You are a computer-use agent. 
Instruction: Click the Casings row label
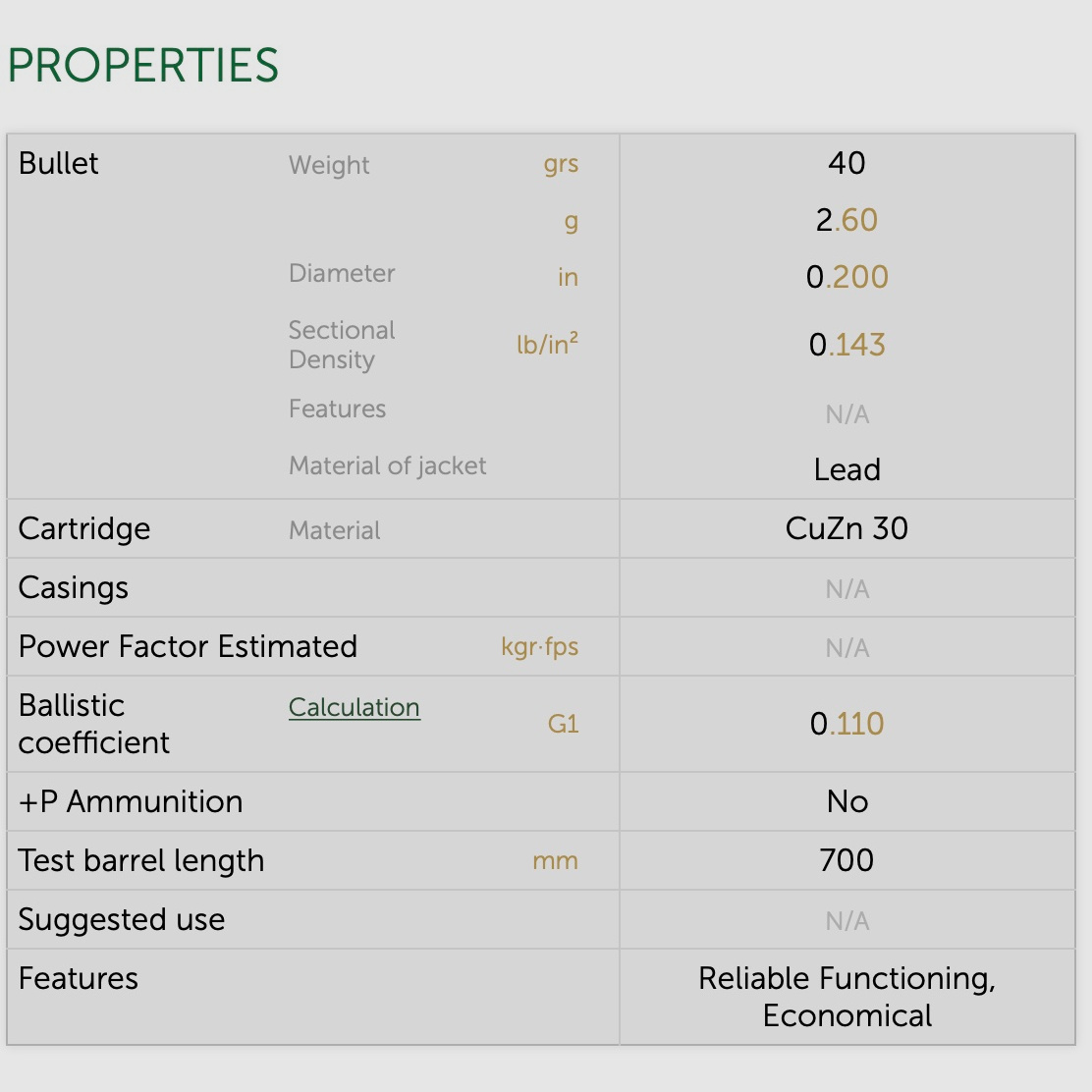74,587
